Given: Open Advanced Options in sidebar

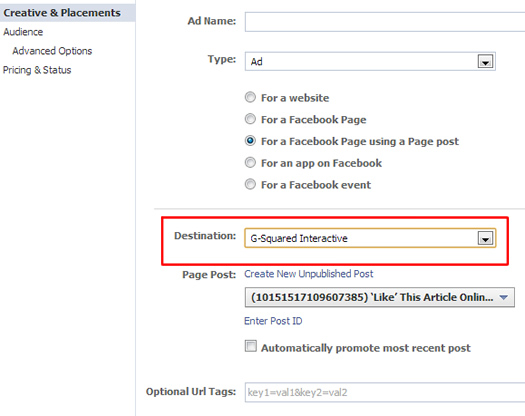Looking at the screenshot, I should (x=52, y=51).
